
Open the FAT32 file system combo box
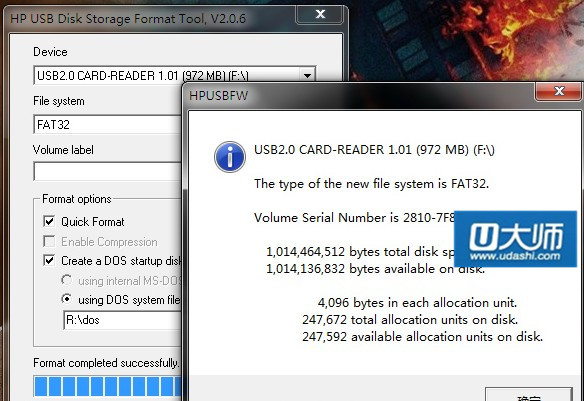[x=108, y=124]
